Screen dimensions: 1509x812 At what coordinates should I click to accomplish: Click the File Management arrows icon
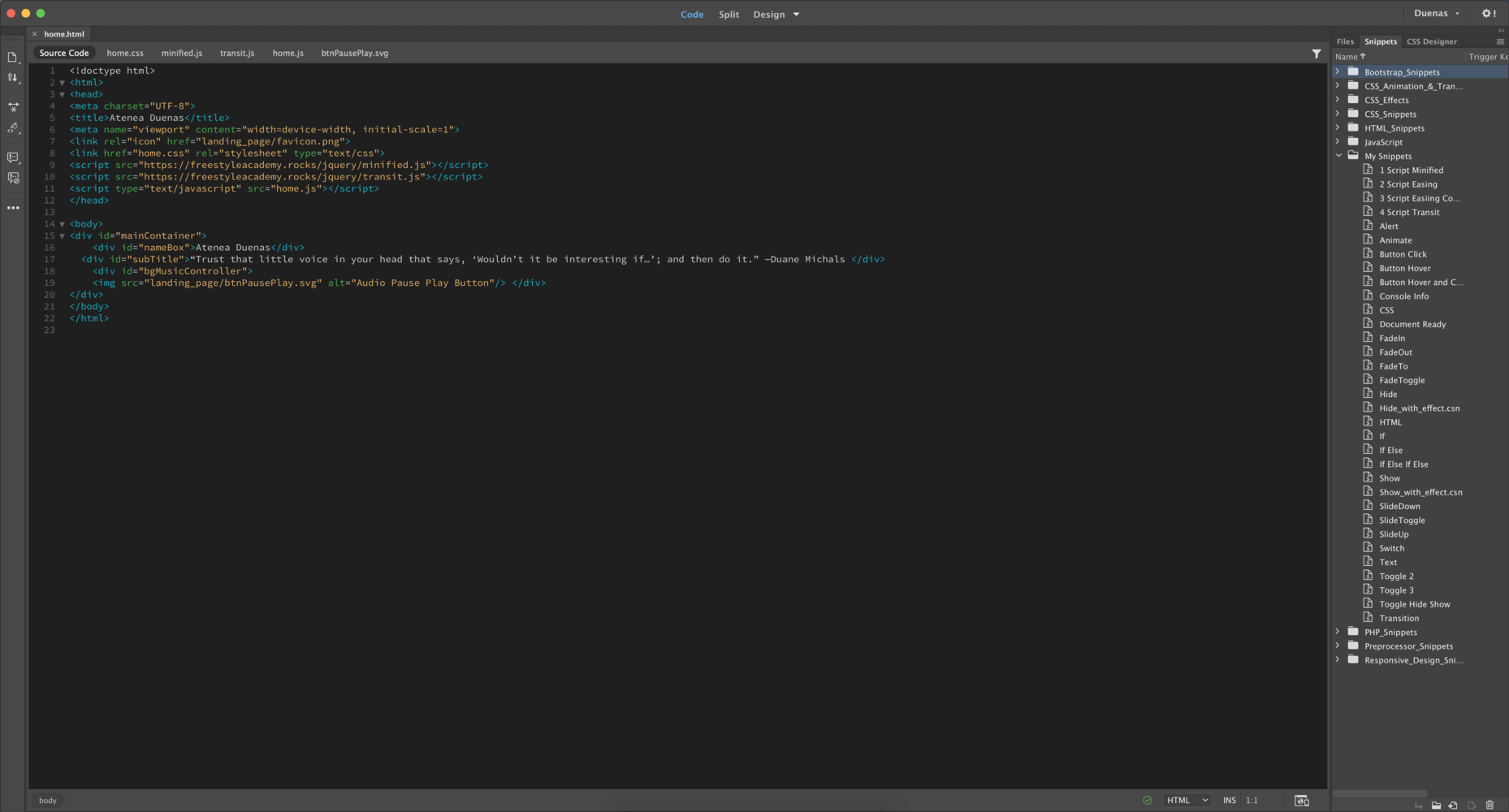pos(12,78)
